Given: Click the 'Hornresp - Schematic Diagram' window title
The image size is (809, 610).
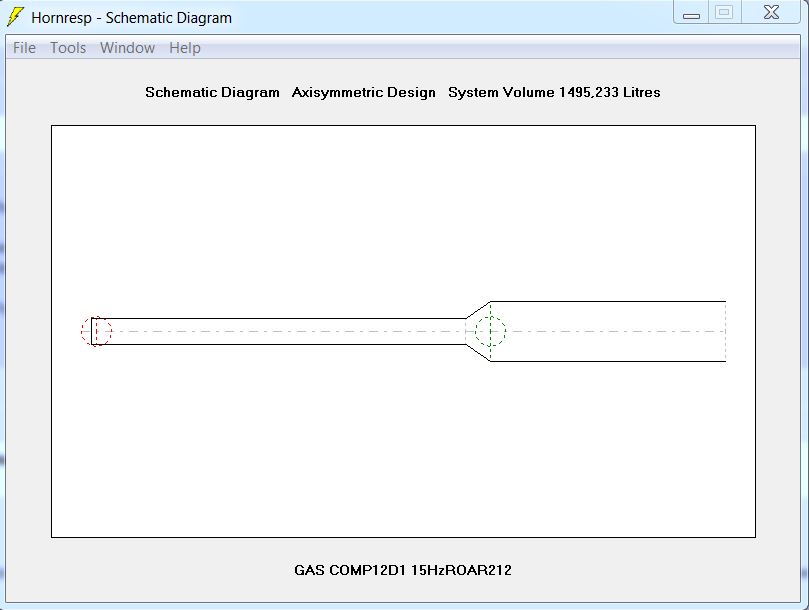Looking at the screenshot, I should pos(132,18).
